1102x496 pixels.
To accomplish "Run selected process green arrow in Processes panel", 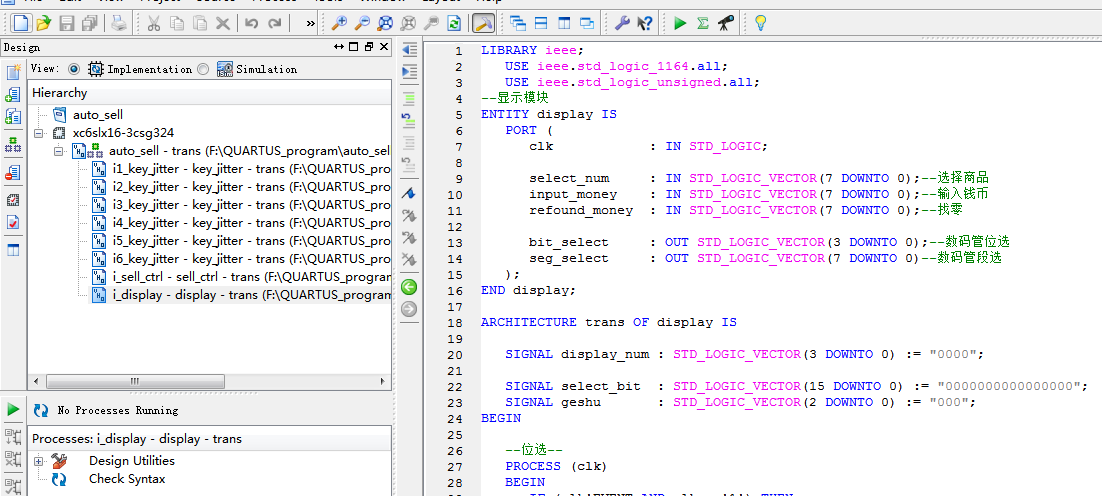I will [x=13, y=410].
